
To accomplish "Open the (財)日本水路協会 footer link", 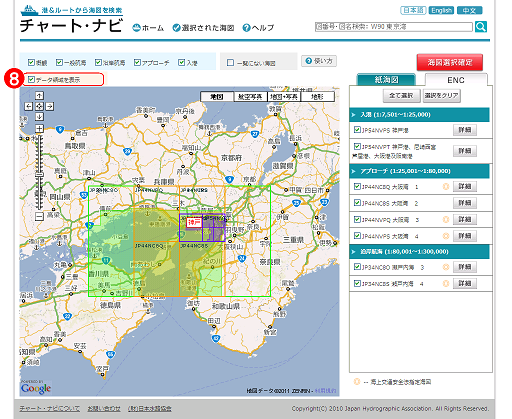I will coord(150,409).
